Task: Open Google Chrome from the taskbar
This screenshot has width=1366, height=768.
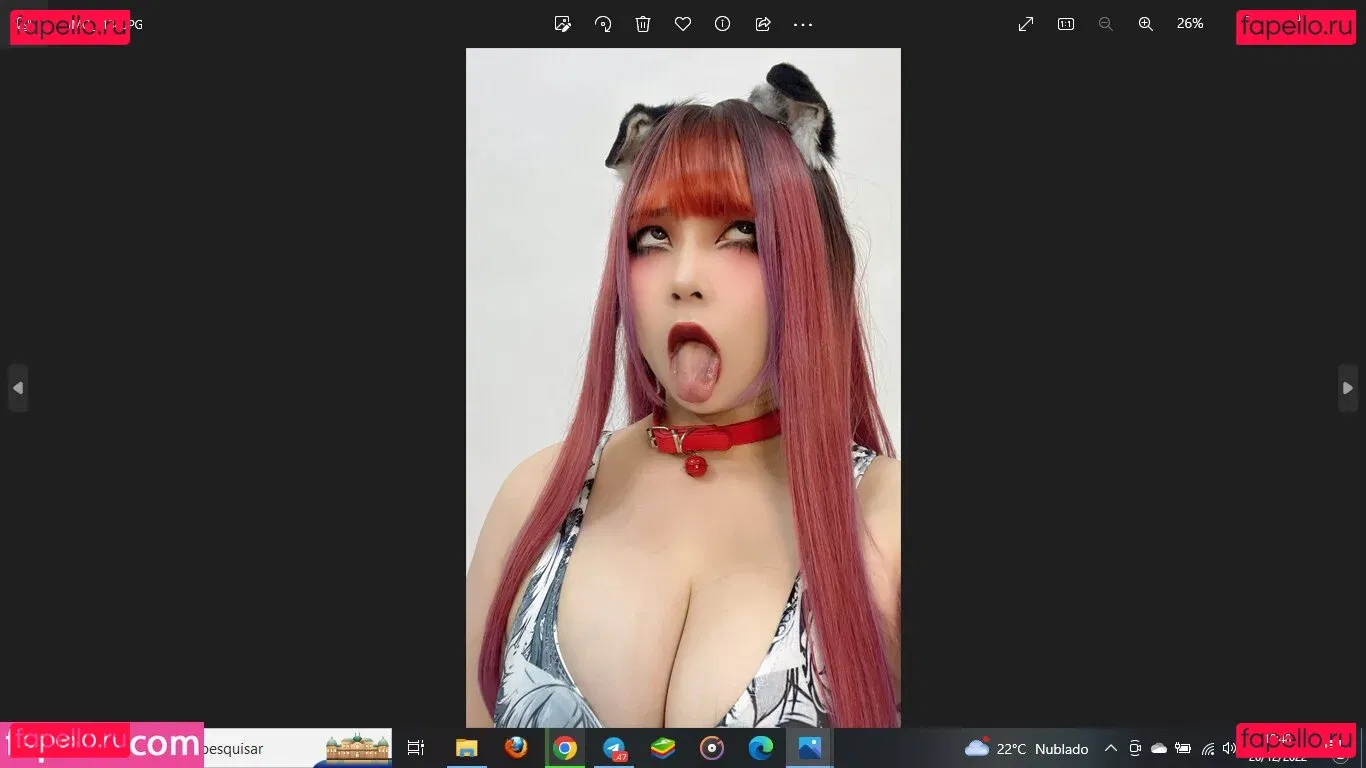Action: tap(564, 748)
